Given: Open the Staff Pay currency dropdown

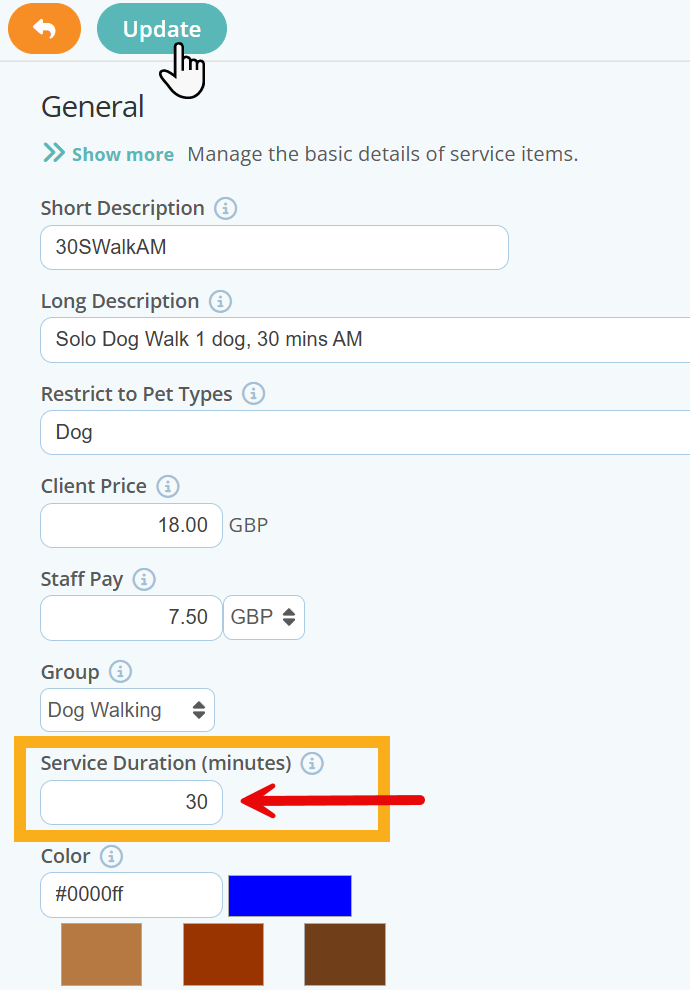Looking at the screenshot, I should click(x=263, y=617).
